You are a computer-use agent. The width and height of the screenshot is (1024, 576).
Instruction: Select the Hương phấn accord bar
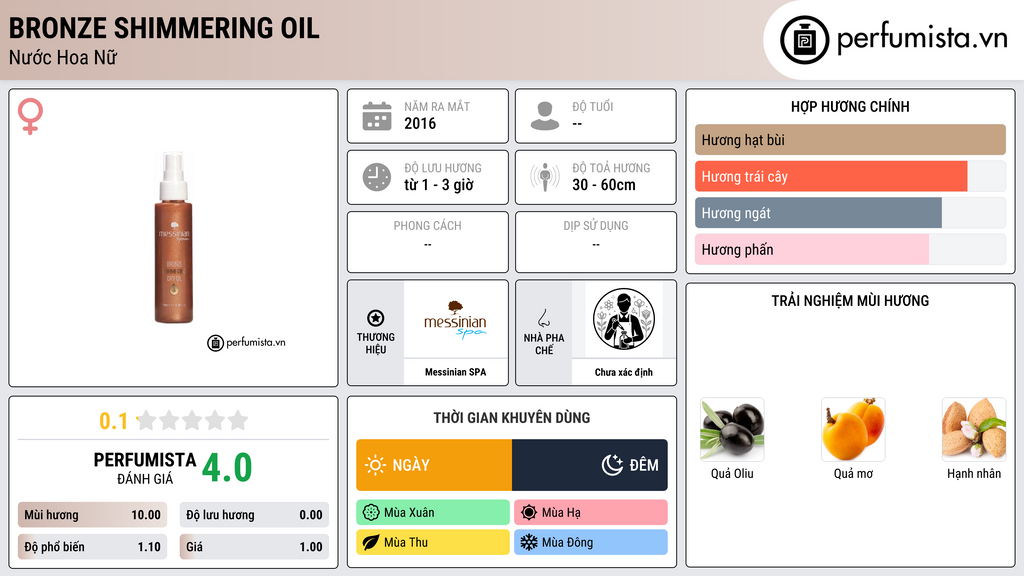coord(850,249)
